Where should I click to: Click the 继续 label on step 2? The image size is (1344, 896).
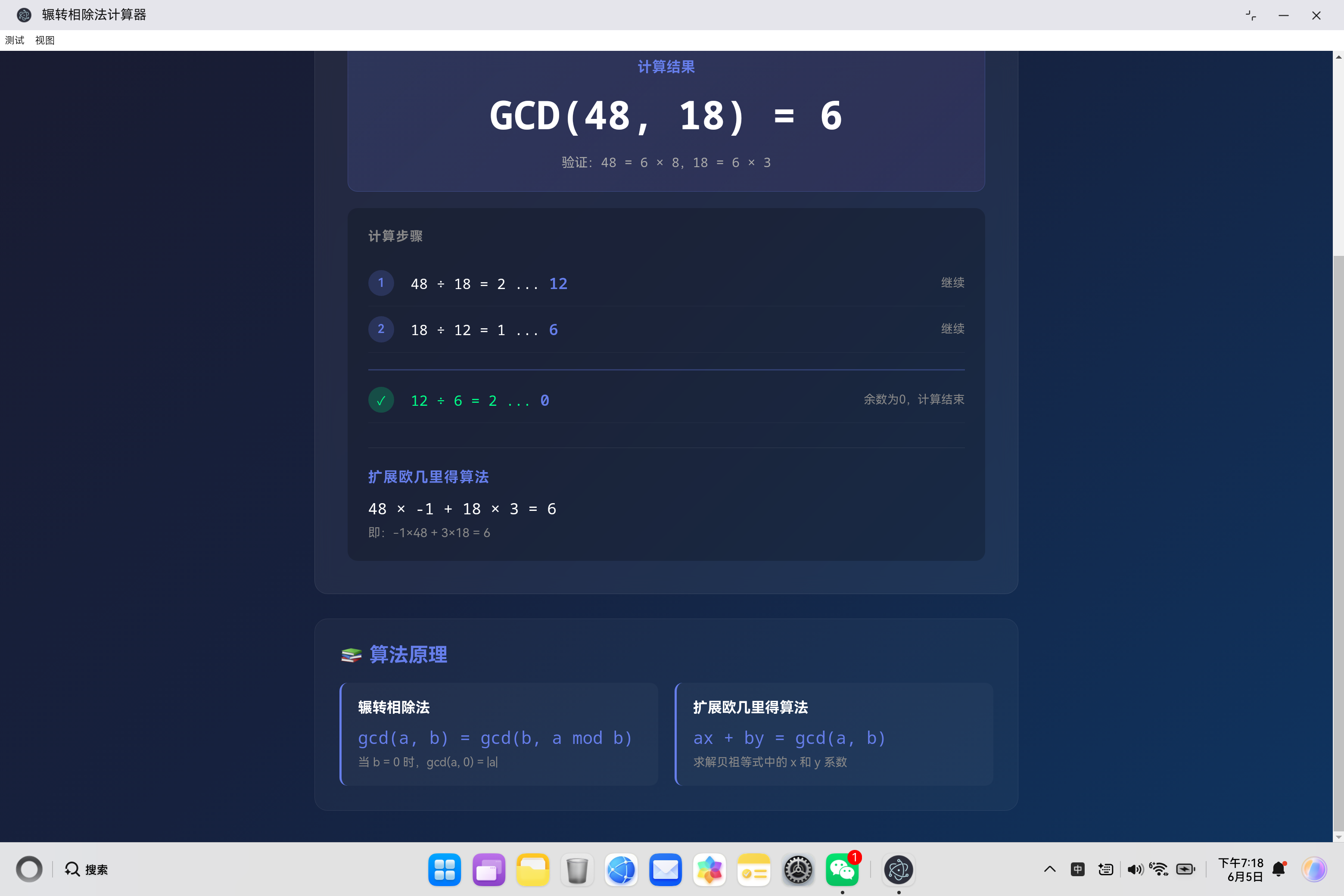click(x=952, y=329)
